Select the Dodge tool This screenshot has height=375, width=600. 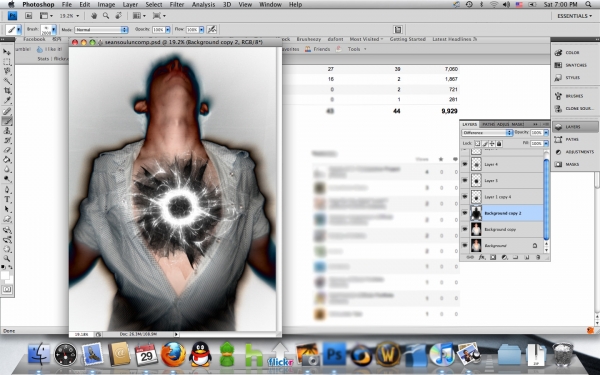7,179
